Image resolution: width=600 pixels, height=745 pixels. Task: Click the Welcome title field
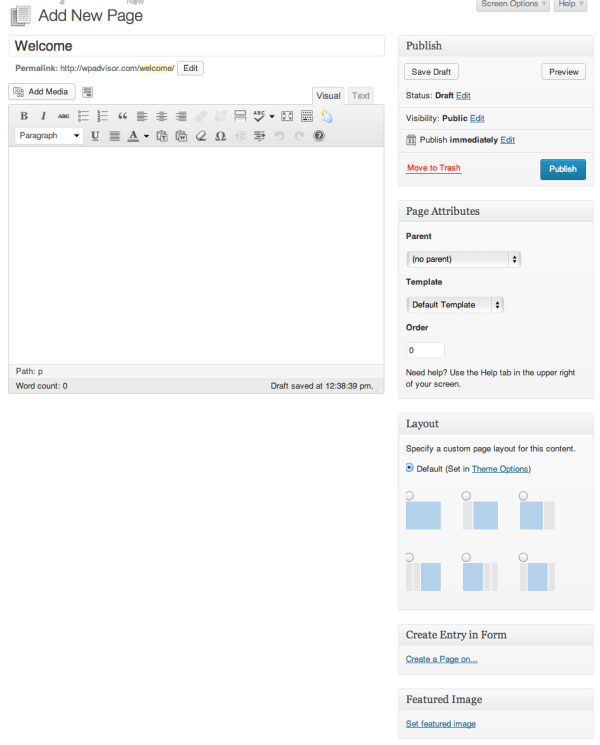[x=197, y=46]
